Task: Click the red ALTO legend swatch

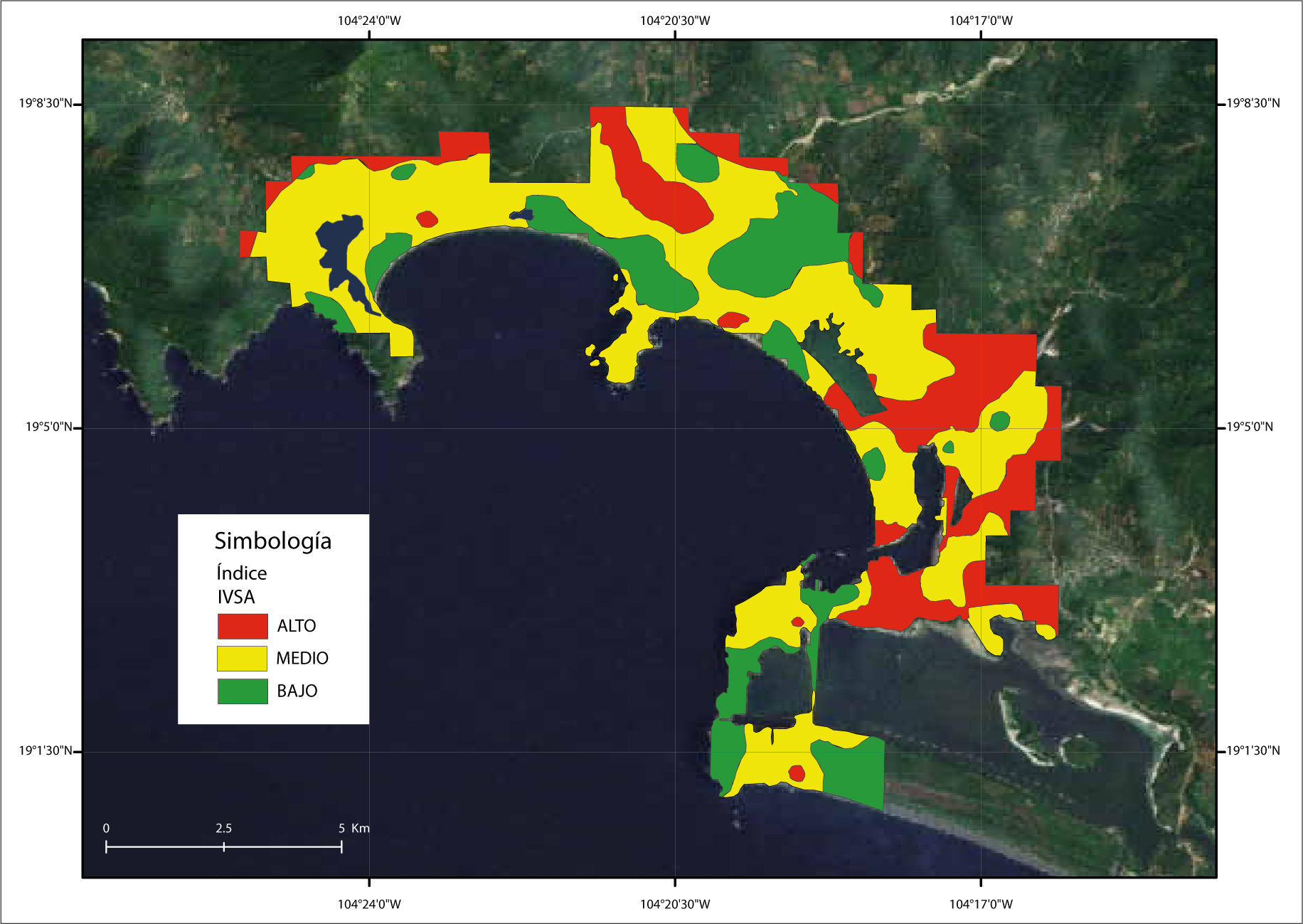Action: tap(243, 626)
